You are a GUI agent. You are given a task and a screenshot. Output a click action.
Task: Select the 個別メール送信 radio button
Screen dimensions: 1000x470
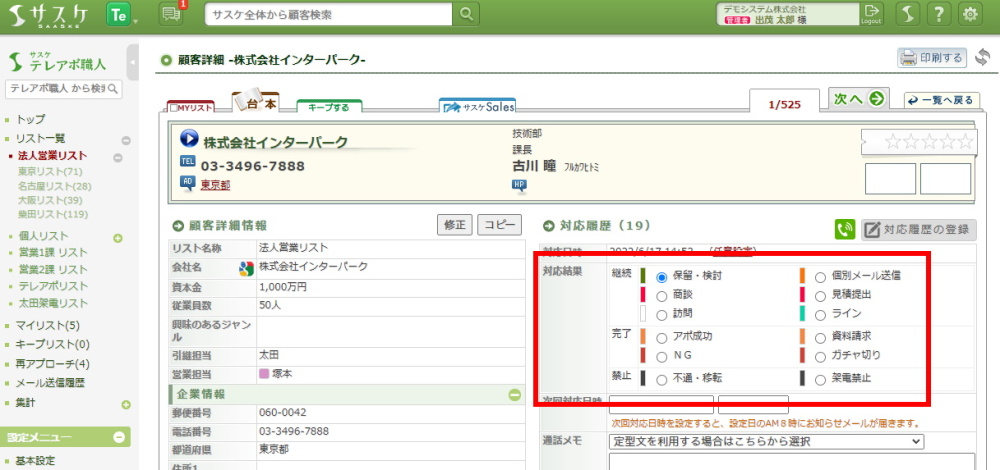click(820, 277)
